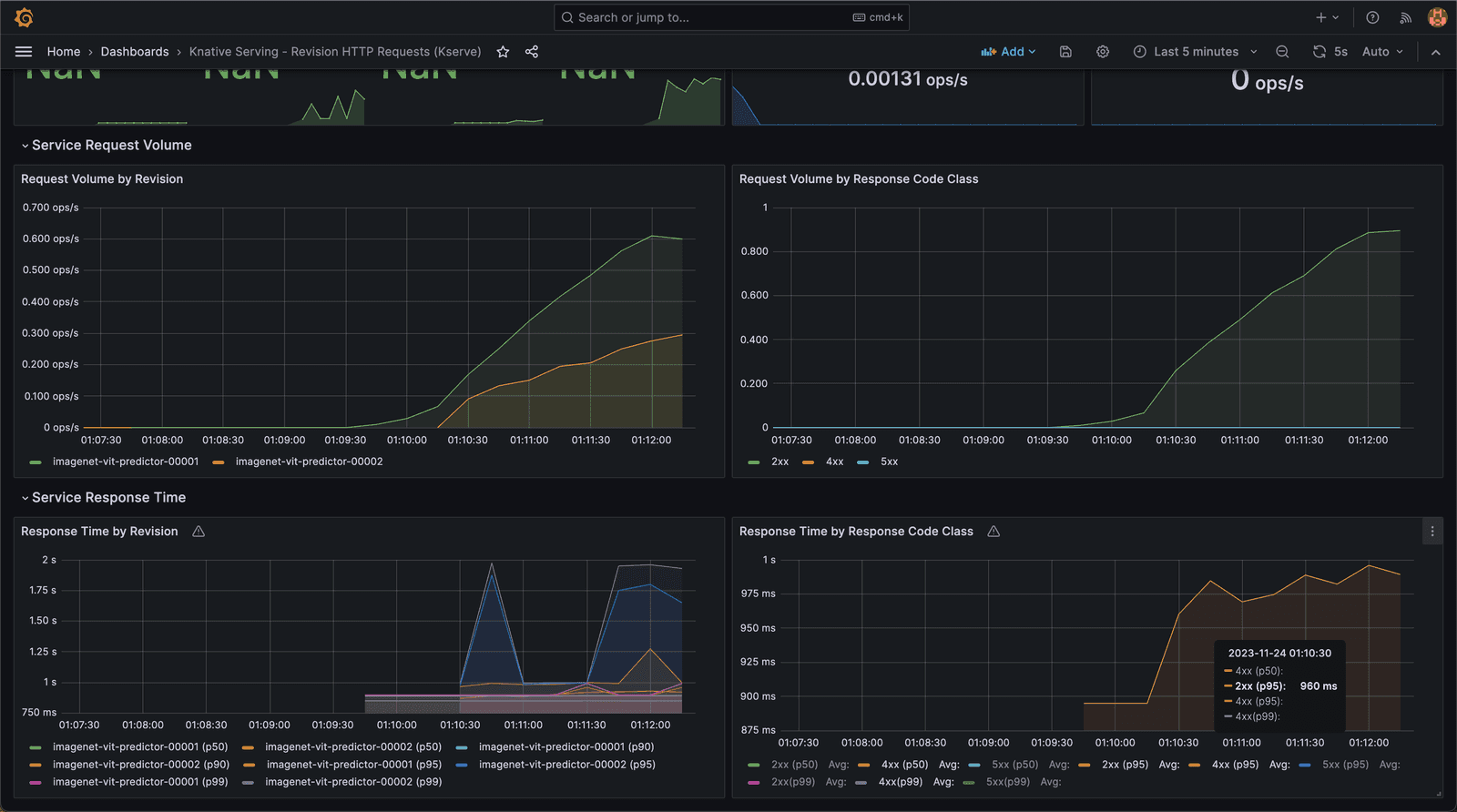1457x812 pixels.
Task: Open the Add panel dropdown
Action: tap(1008, 52)
